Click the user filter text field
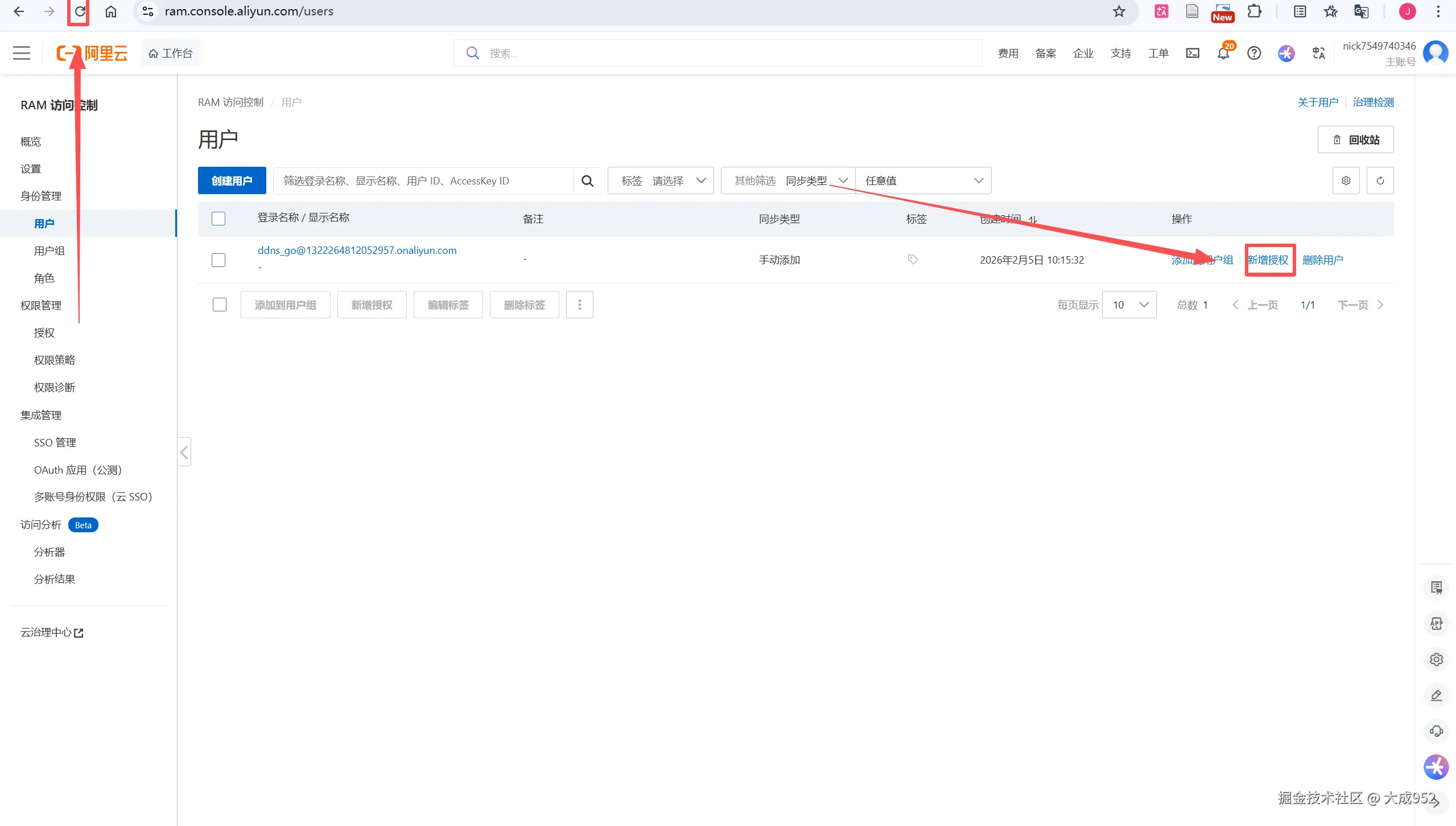The height and width of the screenshot is (826, 1456). tap(423, 181)
